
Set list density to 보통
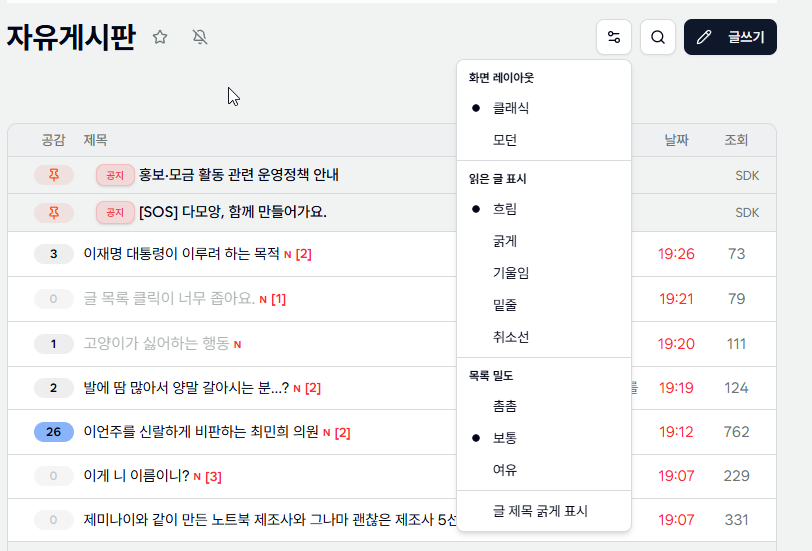pyautogui.click(x=544, y=438)
